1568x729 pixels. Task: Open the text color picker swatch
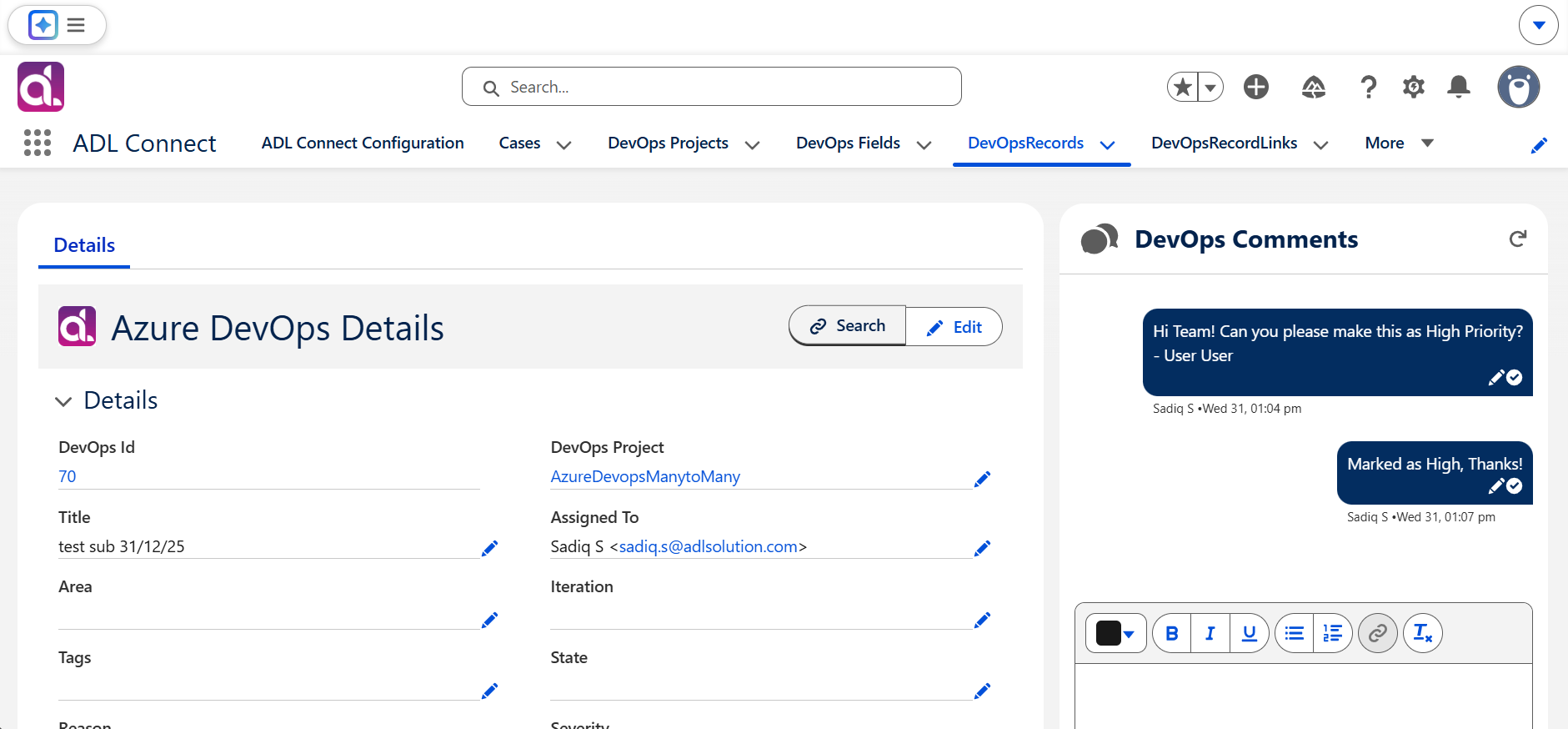coord(1115,633)
